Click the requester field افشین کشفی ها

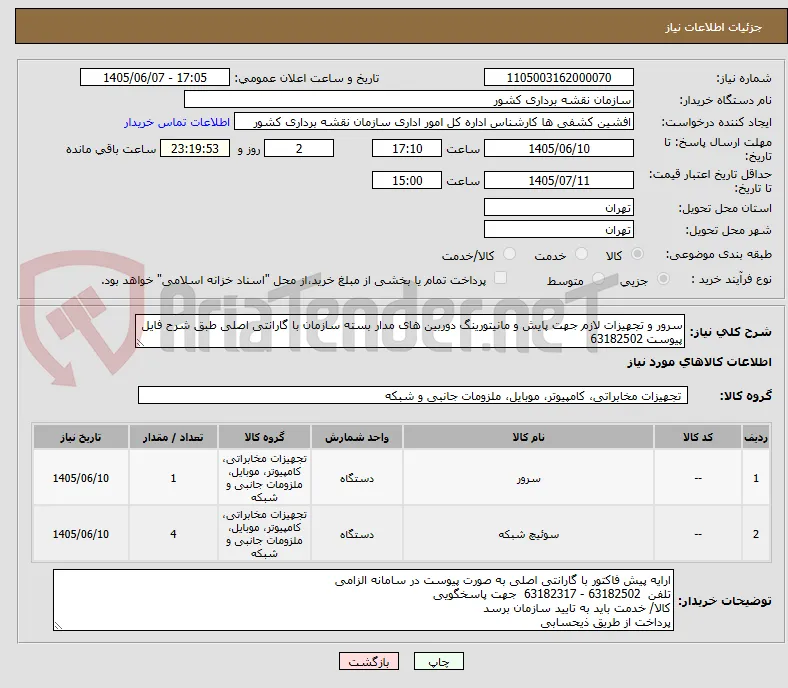434,122
